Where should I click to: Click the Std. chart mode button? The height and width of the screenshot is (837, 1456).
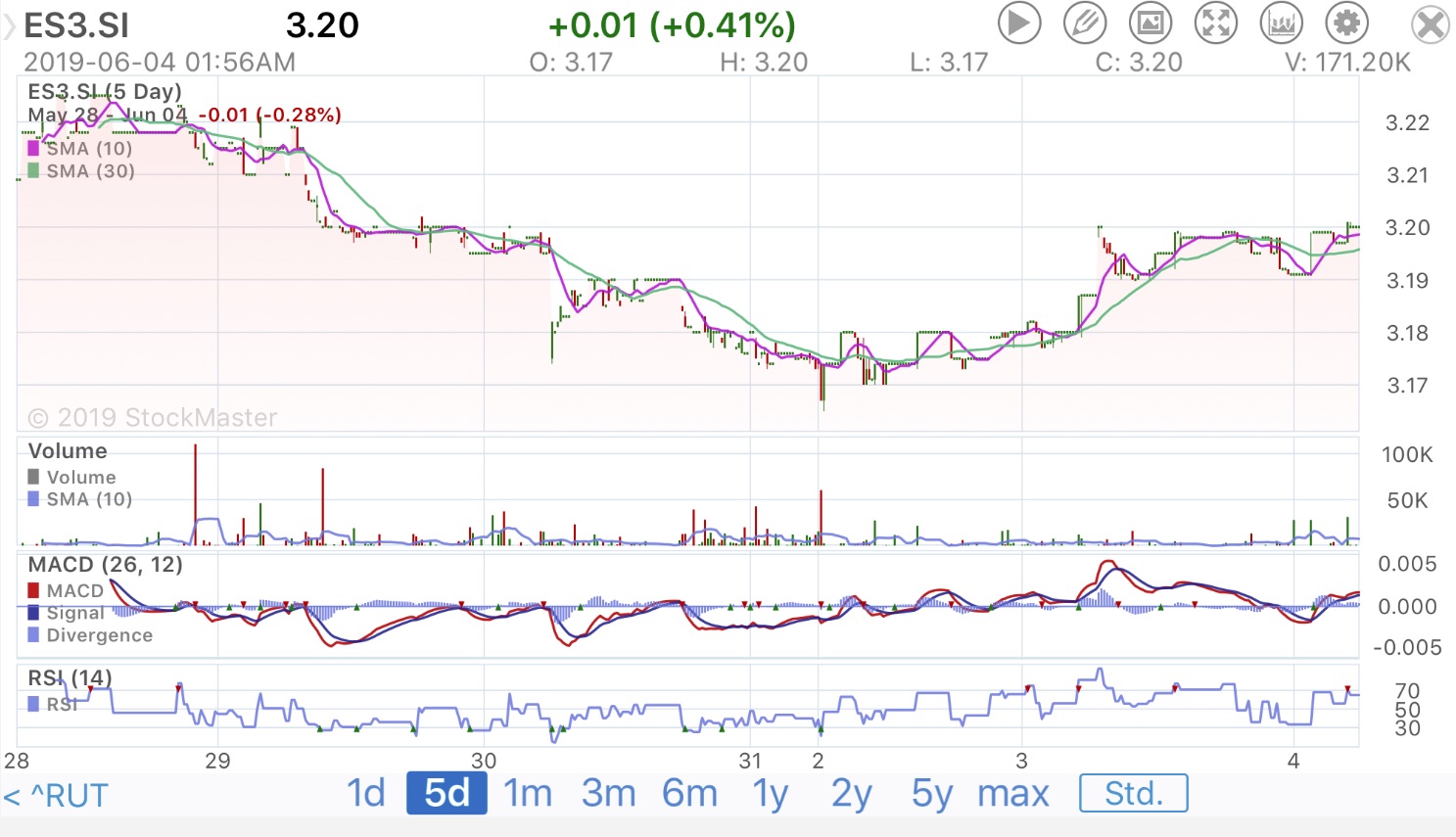pos(1133,793)
